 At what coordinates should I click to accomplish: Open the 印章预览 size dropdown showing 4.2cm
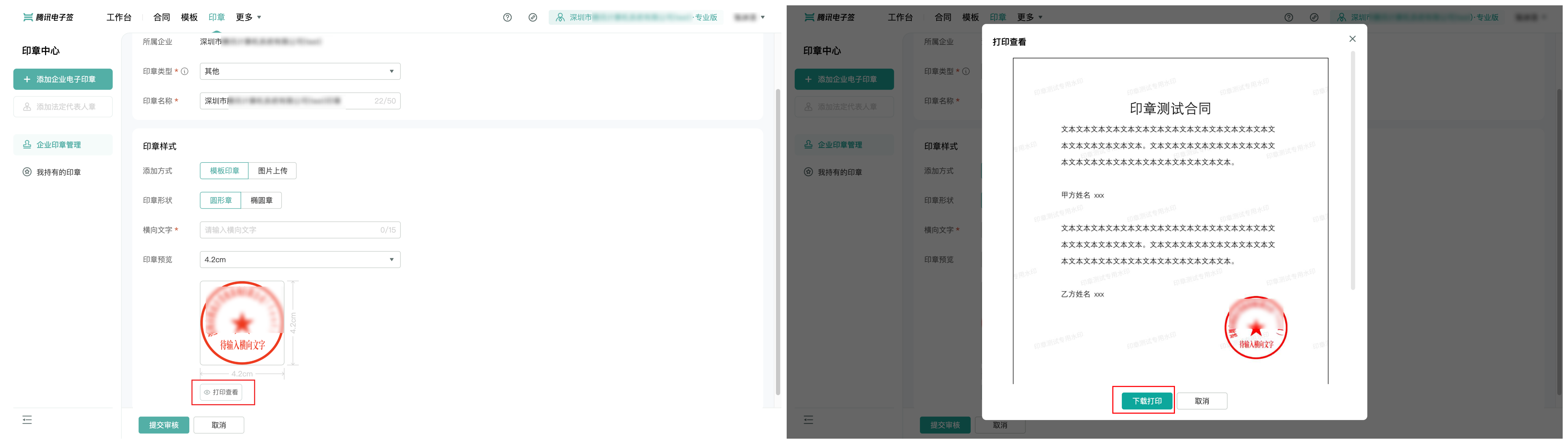point(300,259)
